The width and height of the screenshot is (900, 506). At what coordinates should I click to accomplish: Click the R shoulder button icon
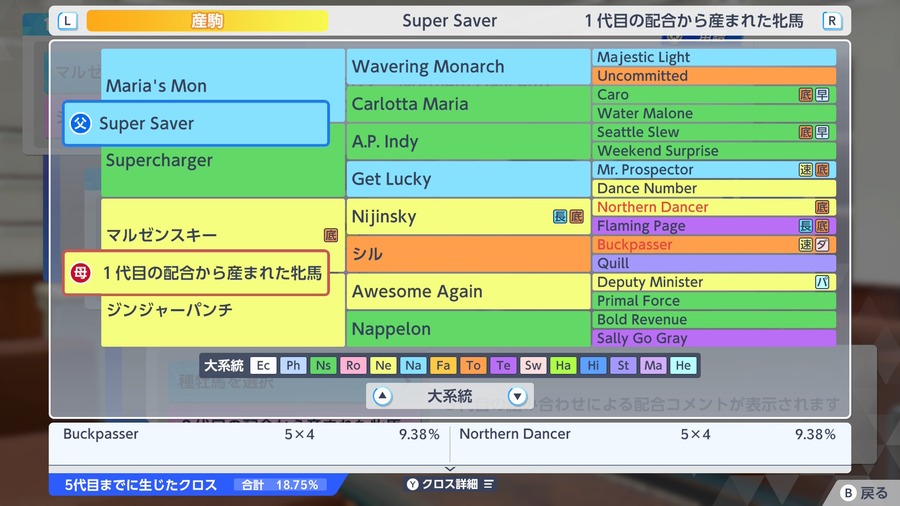coord(832,21)
